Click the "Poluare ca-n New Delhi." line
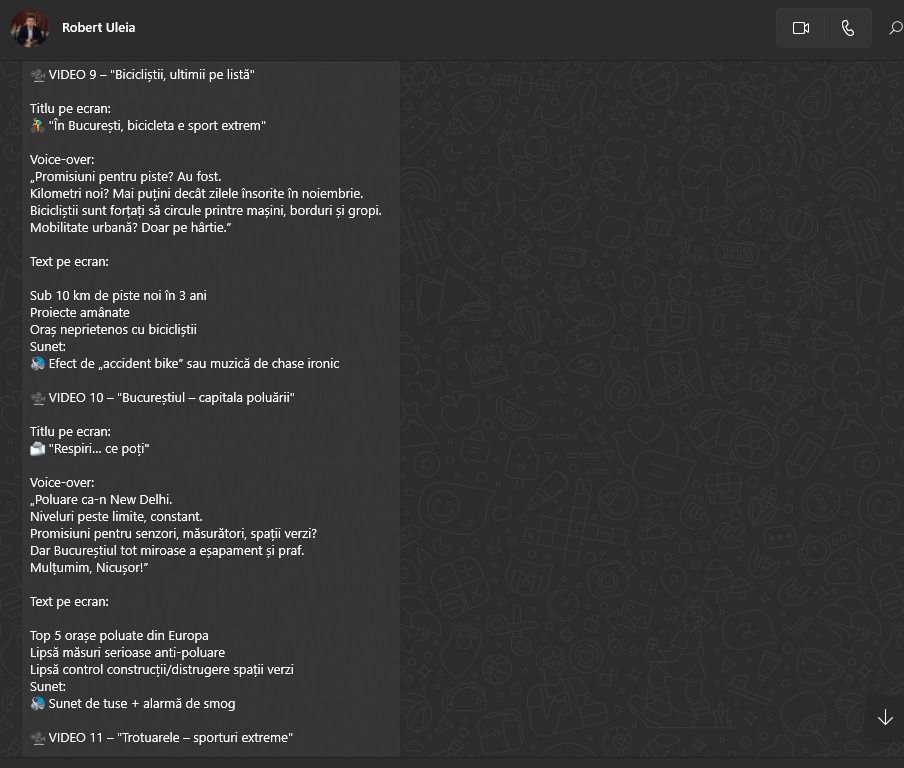Image resolution: width=904 pixels, height=768 pixels. (102, 500)
